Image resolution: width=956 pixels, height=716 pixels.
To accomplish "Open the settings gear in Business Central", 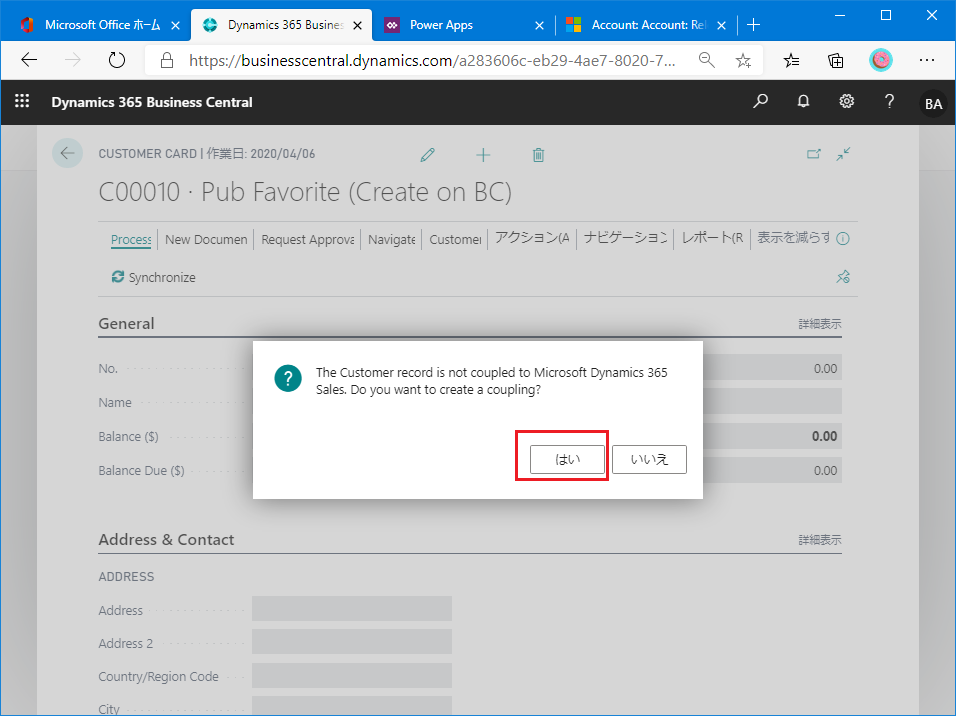I will (847, 101).
